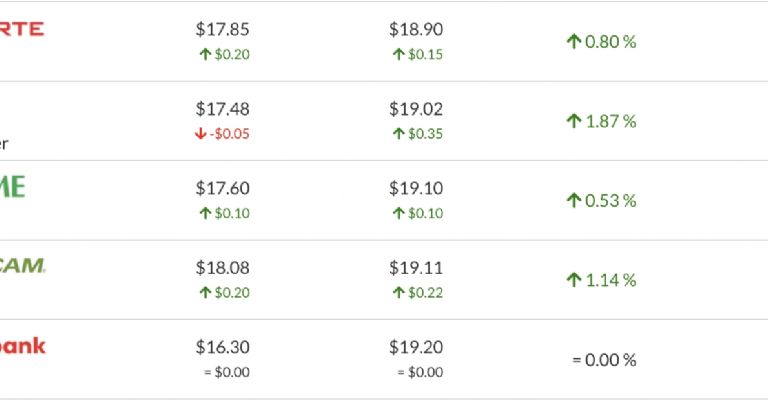Screen dimensions: 768x400
Task: Select the $19.02 sell price
Action: (416, 109)
